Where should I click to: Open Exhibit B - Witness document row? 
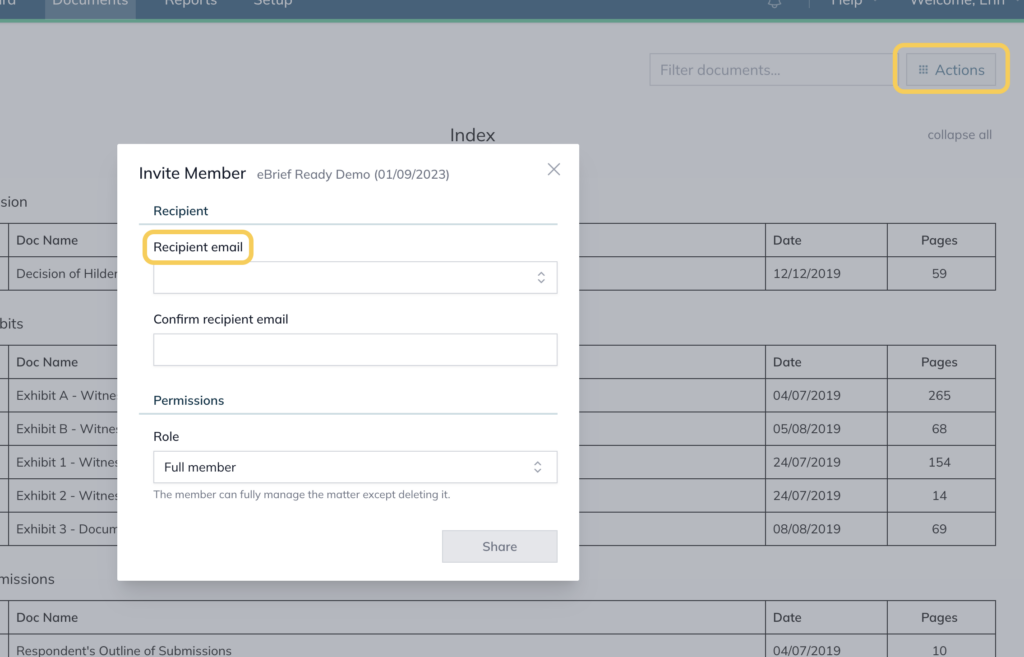(x=67, y=428)
